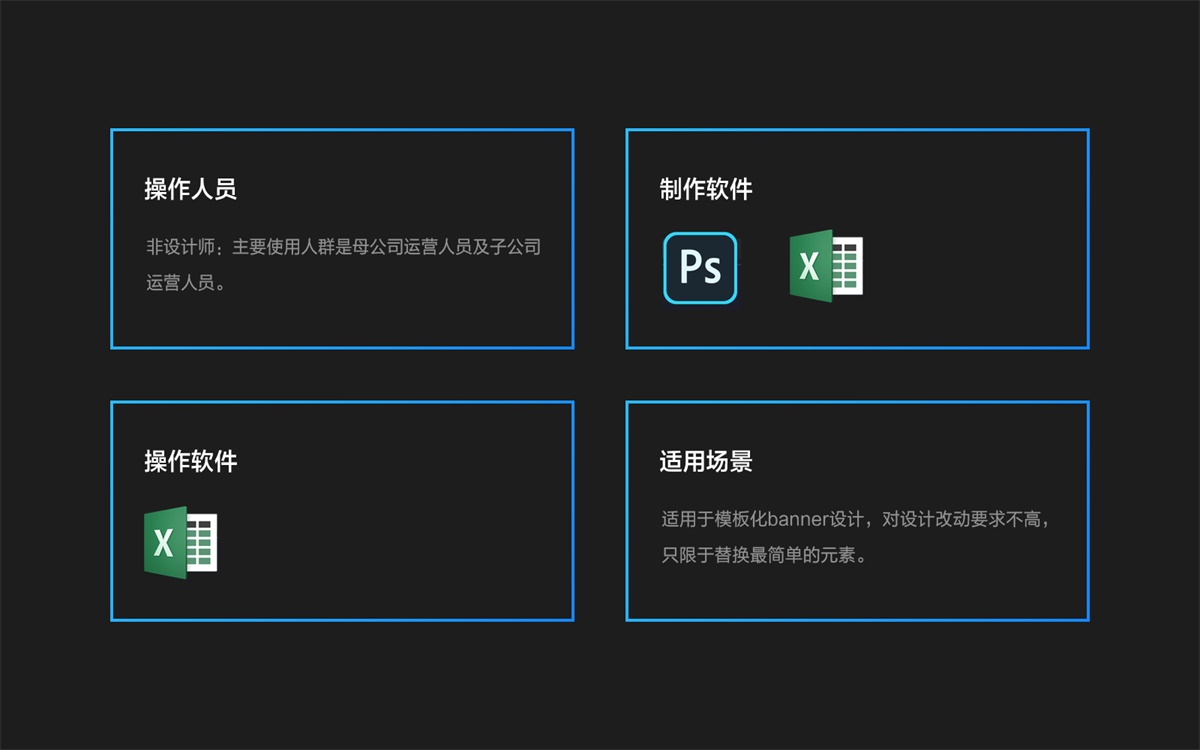Select the 操作软件 heading
The height and width of the screenshot is (750, 1200).
[x=190, y=461]
